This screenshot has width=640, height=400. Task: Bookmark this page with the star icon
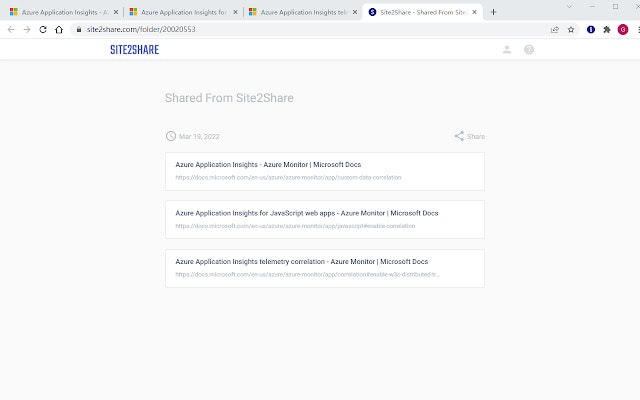[571, 29]
